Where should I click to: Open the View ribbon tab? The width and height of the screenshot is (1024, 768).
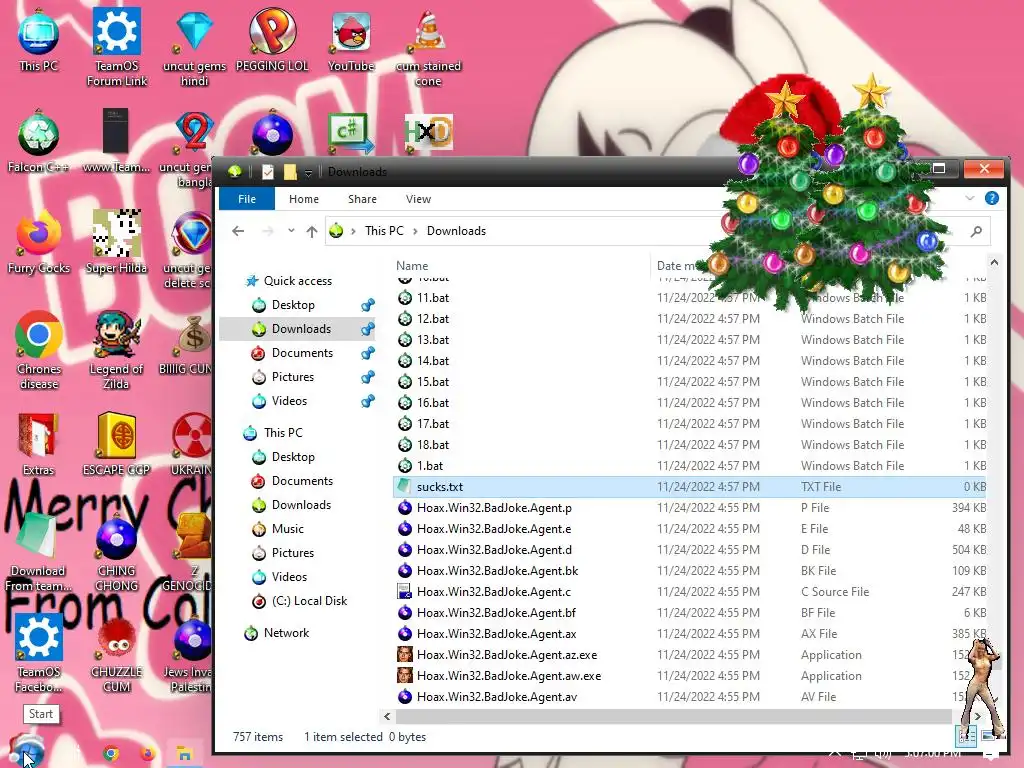(418, 199)
